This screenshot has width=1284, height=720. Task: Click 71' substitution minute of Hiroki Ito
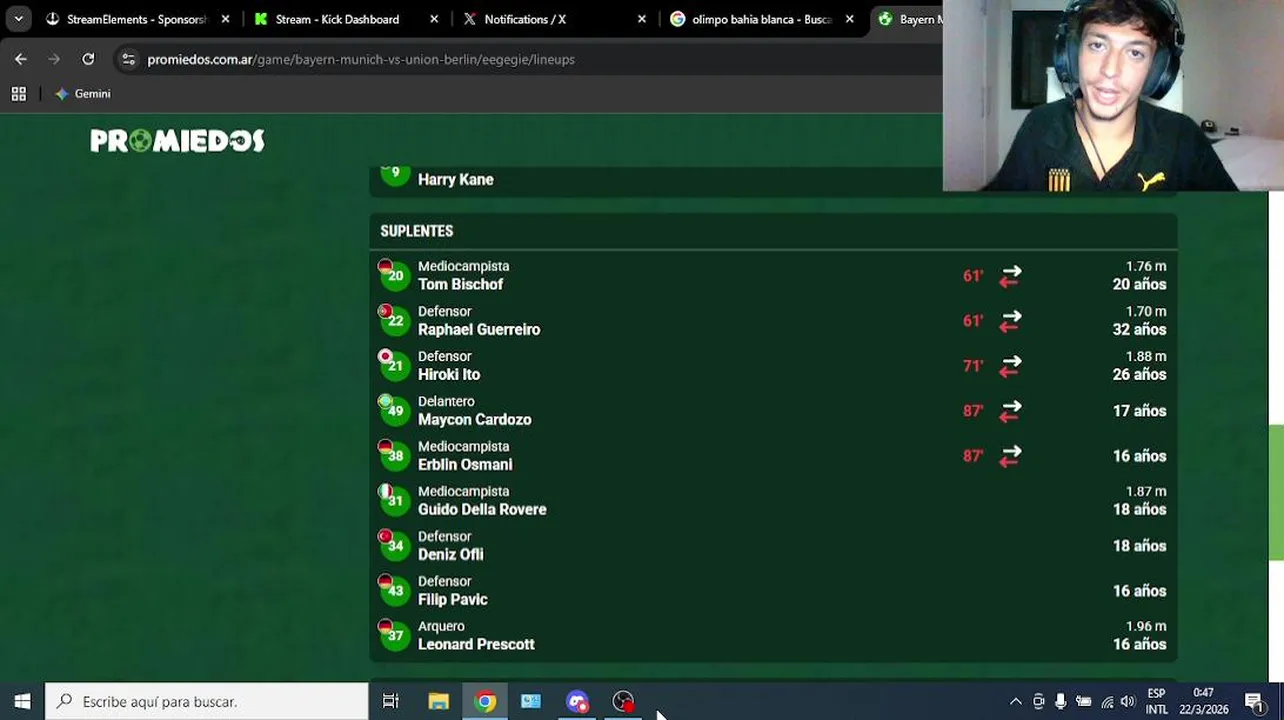click(973, 366)
